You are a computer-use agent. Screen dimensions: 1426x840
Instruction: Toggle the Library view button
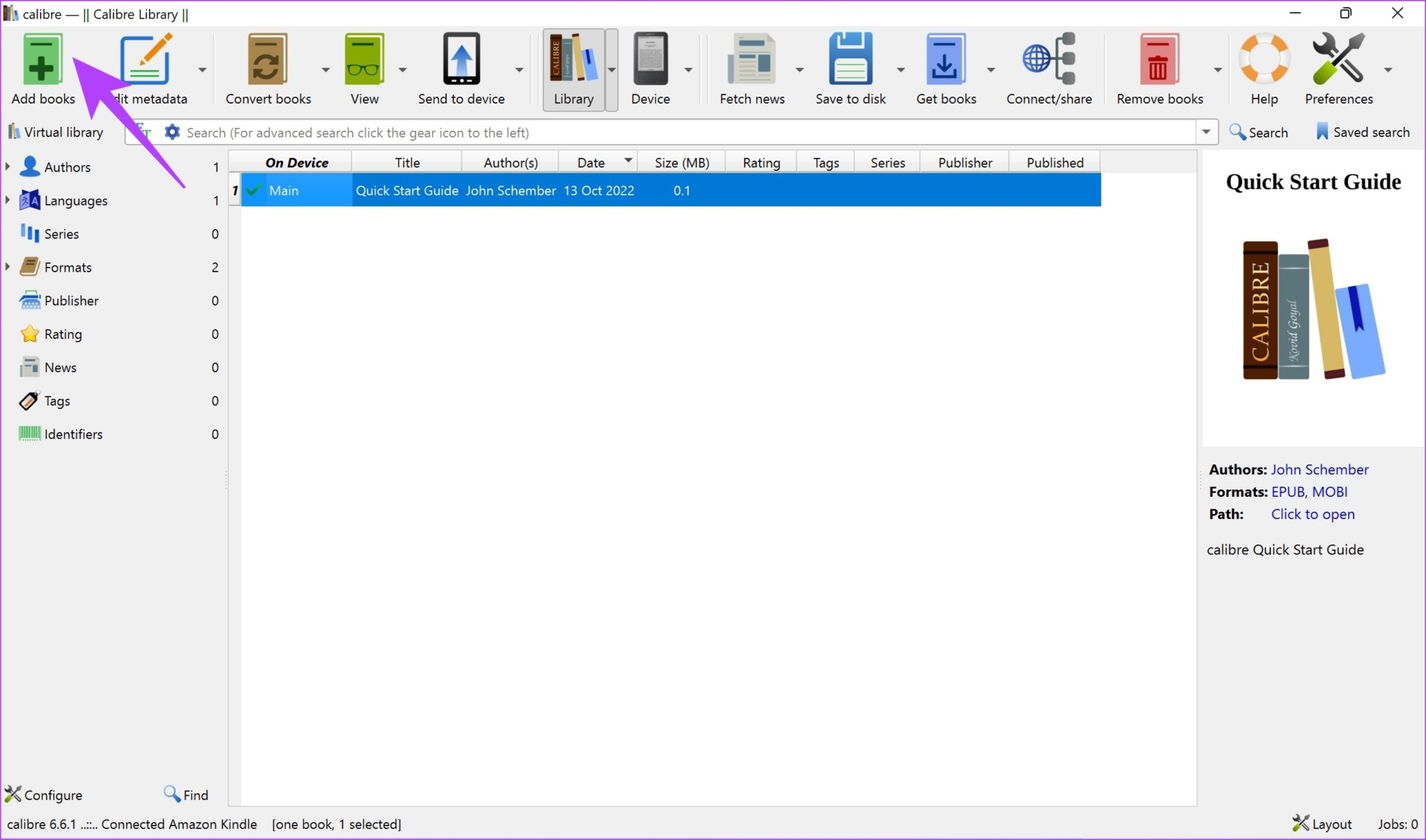(573, 70)
